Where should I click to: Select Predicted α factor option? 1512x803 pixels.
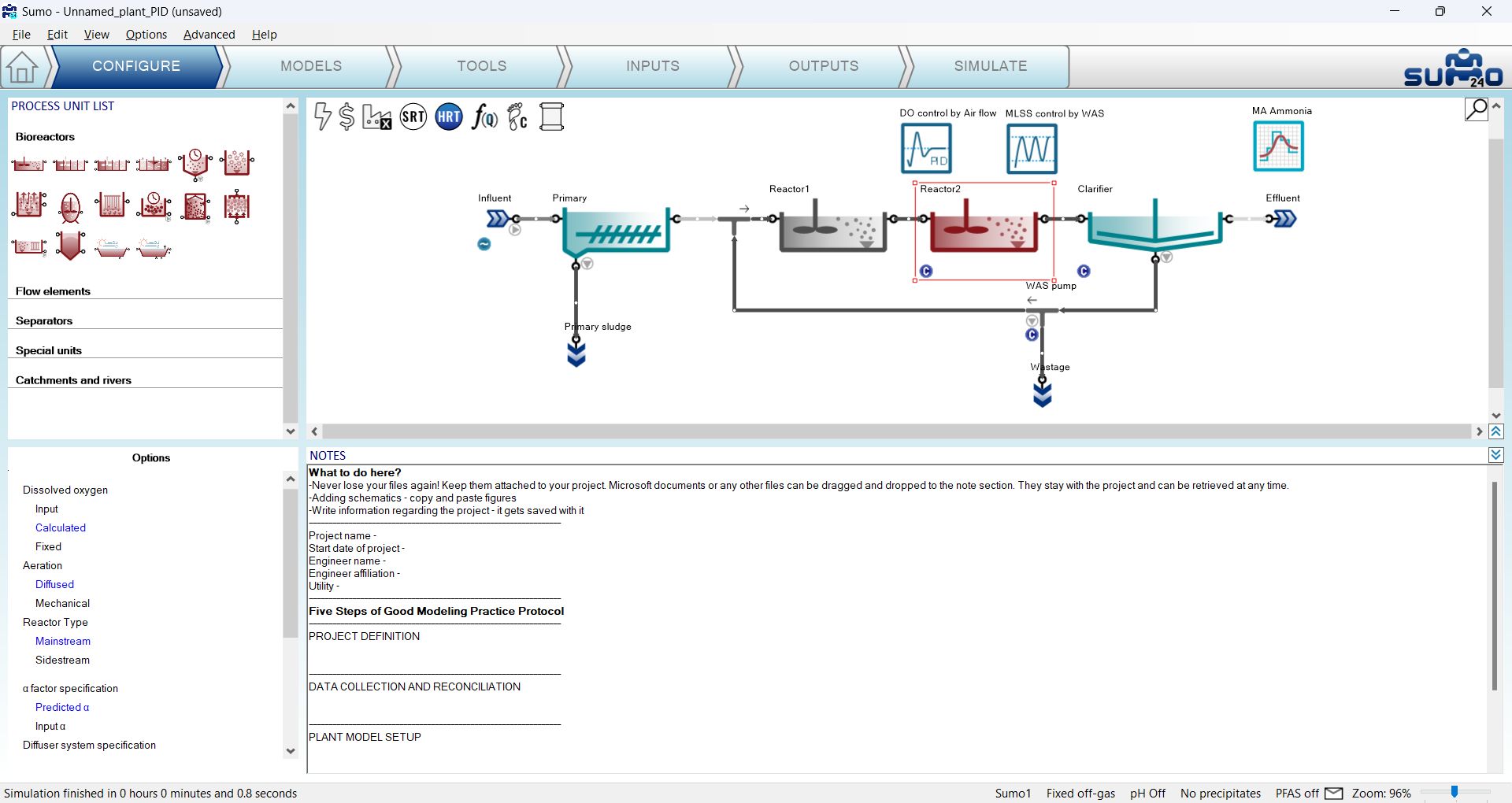[62, 707]
